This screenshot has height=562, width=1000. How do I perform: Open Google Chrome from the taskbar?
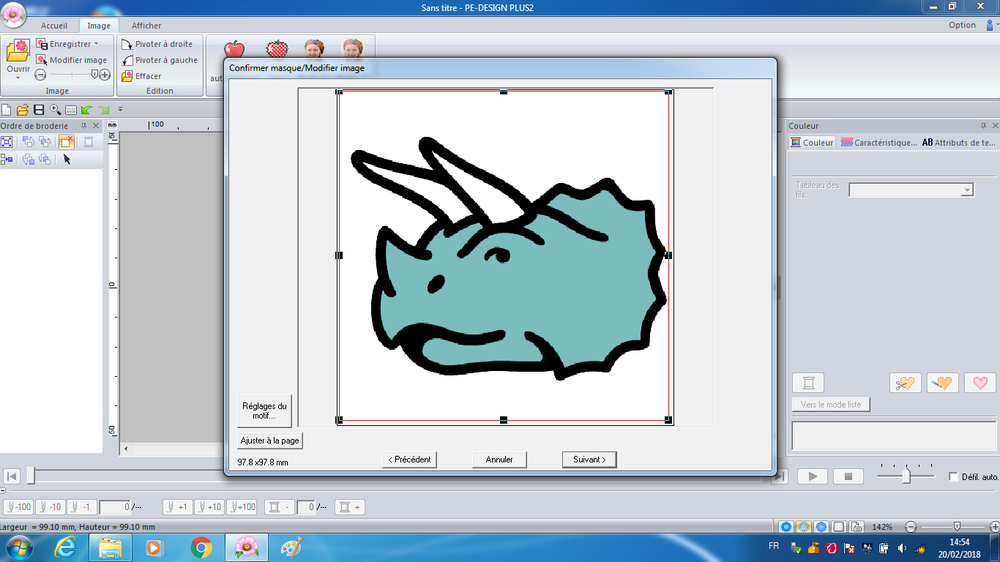201,547
